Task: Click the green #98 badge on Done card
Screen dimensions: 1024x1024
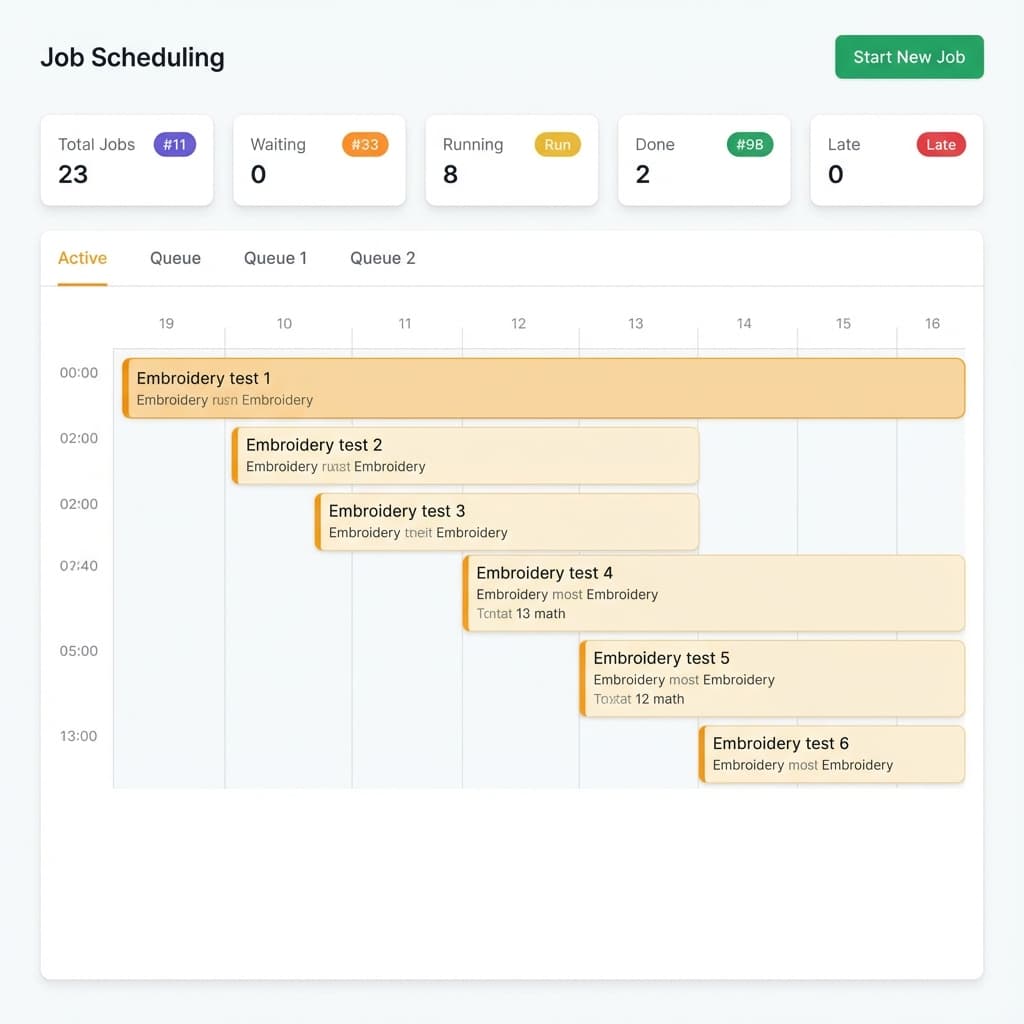Action: [749, 144]
